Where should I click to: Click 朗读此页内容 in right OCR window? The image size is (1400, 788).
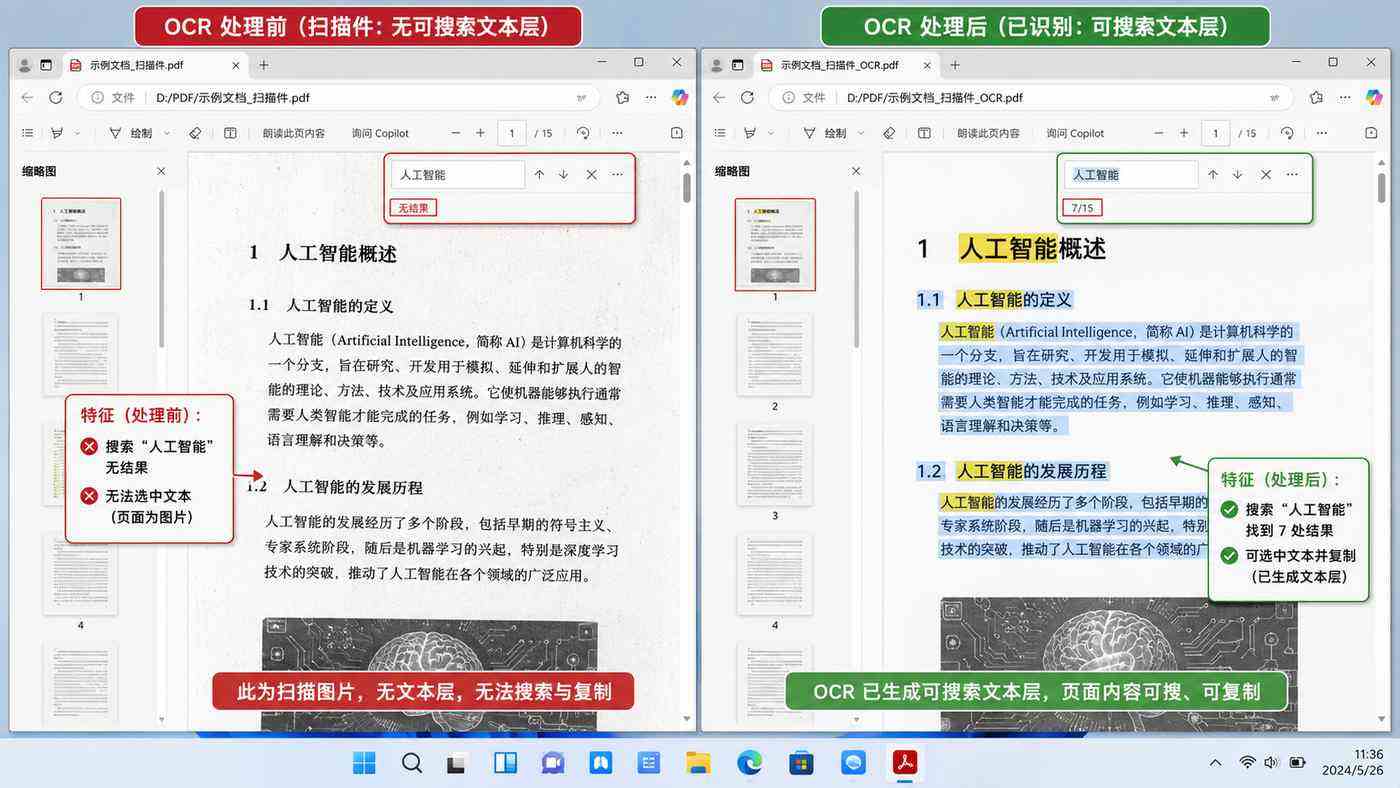tap(988, 133)
